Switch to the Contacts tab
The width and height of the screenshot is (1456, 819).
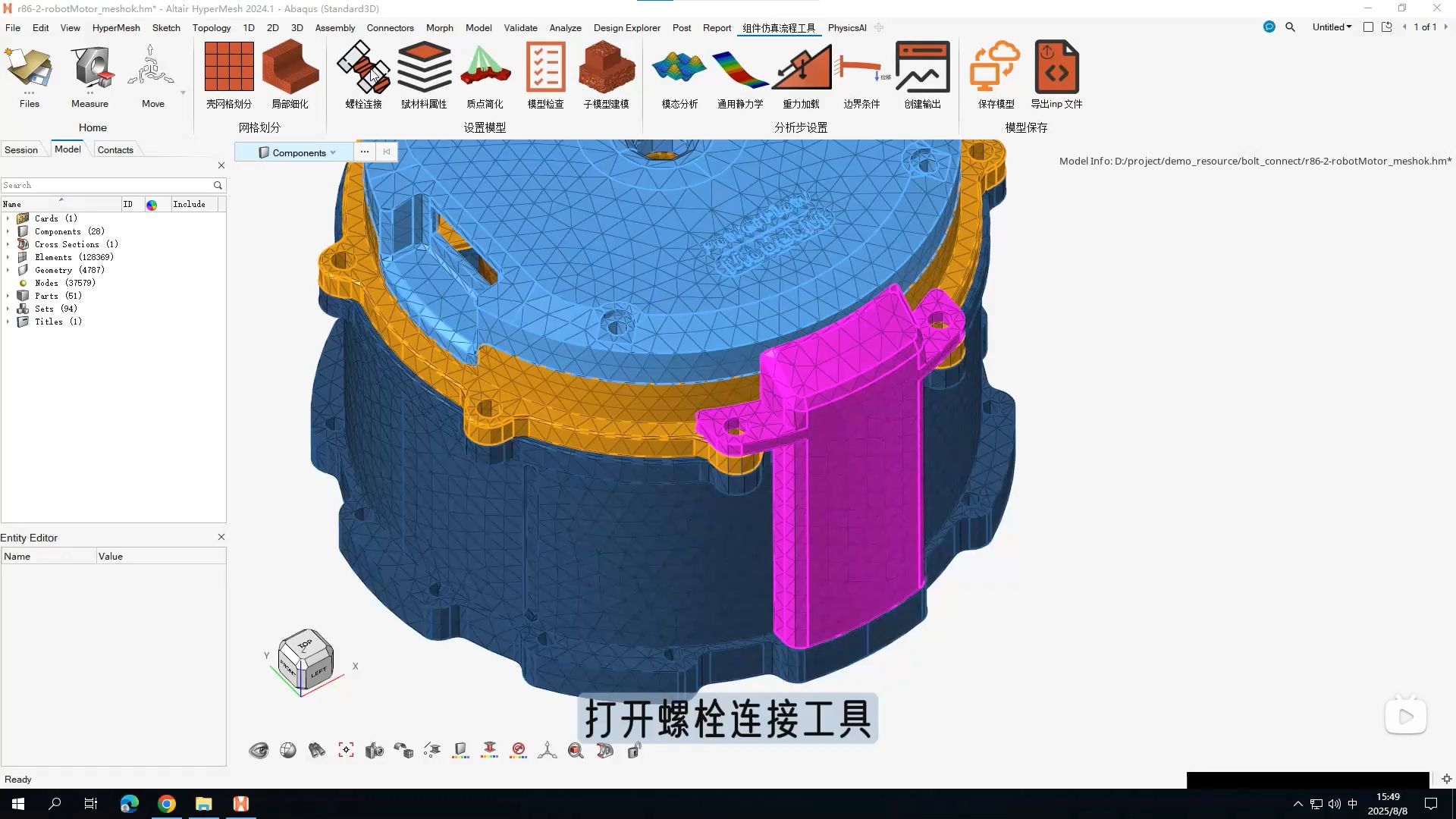pyautogui.click(x=115, y=149)
